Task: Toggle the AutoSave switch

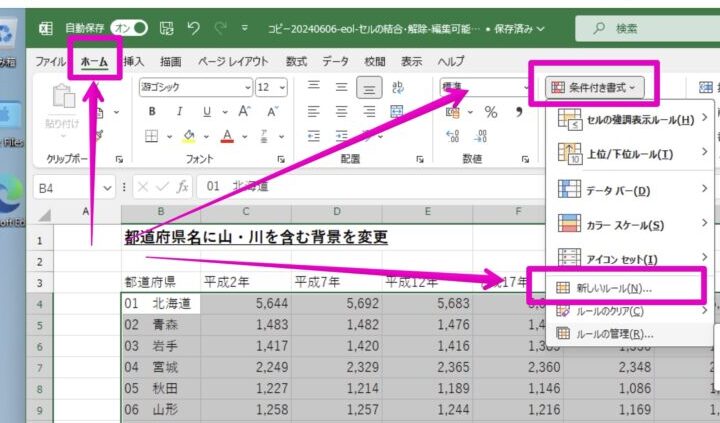Action: [129, 28]
